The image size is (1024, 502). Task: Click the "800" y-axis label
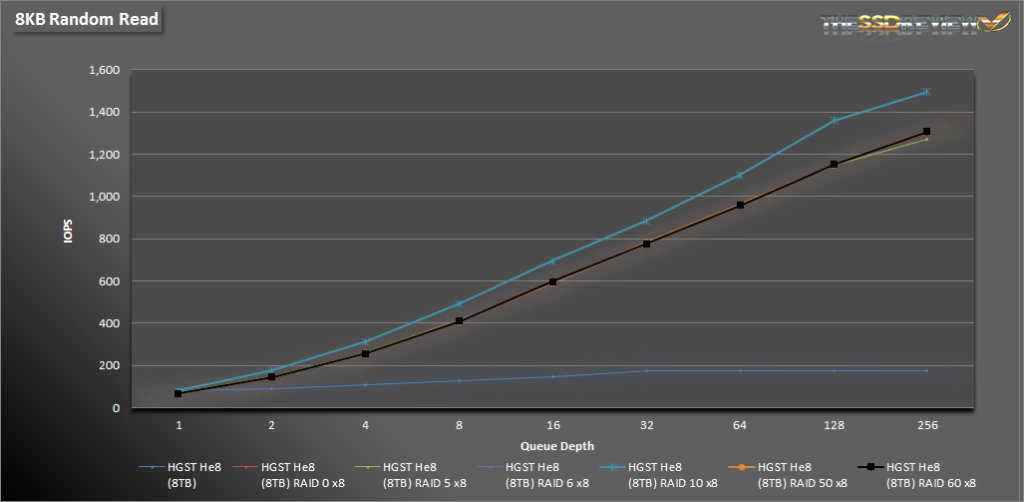[111, 239]
